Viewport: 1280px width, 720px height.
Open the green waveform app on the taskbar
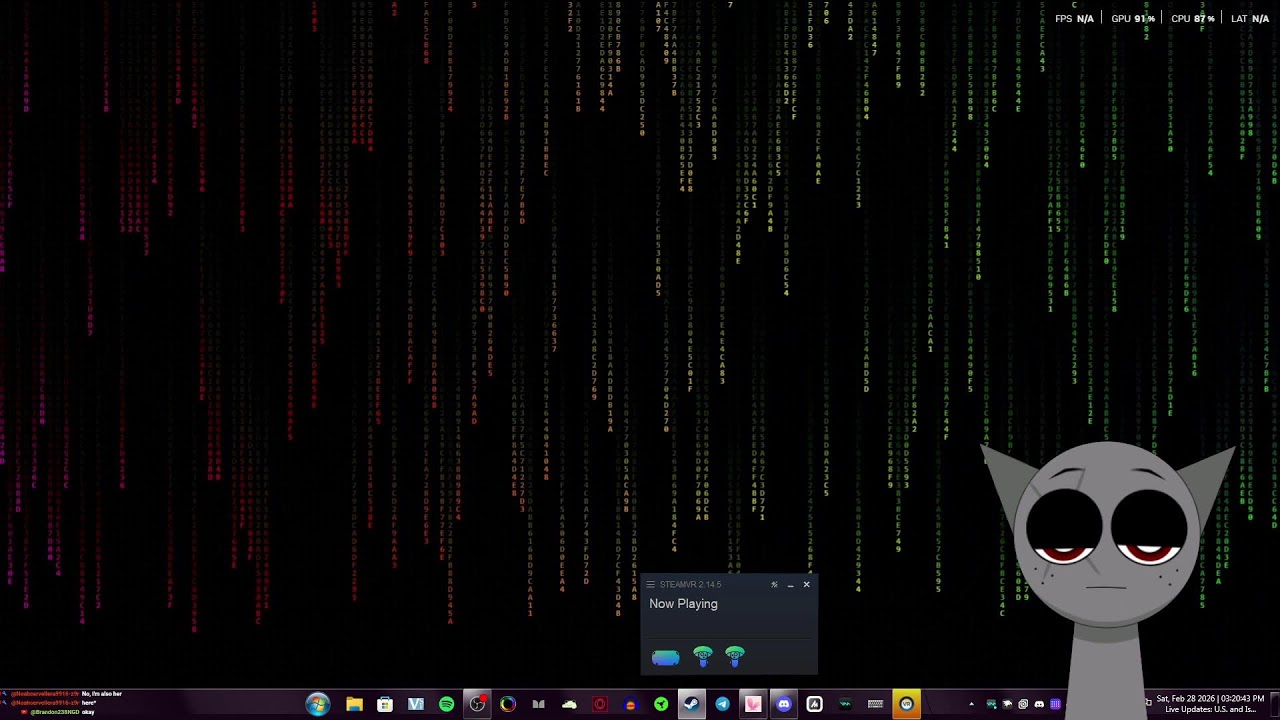pos(845,704)
